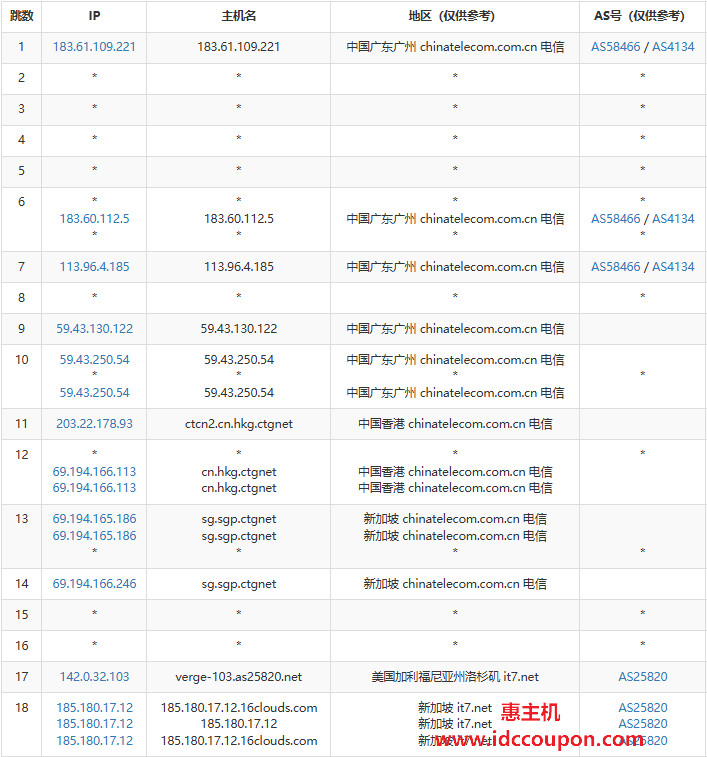The height and width of the screenshot is (757, 707).
Task: Open IP link 203.22.178.93 in hop 11
Action: click(x=94, y=424)
